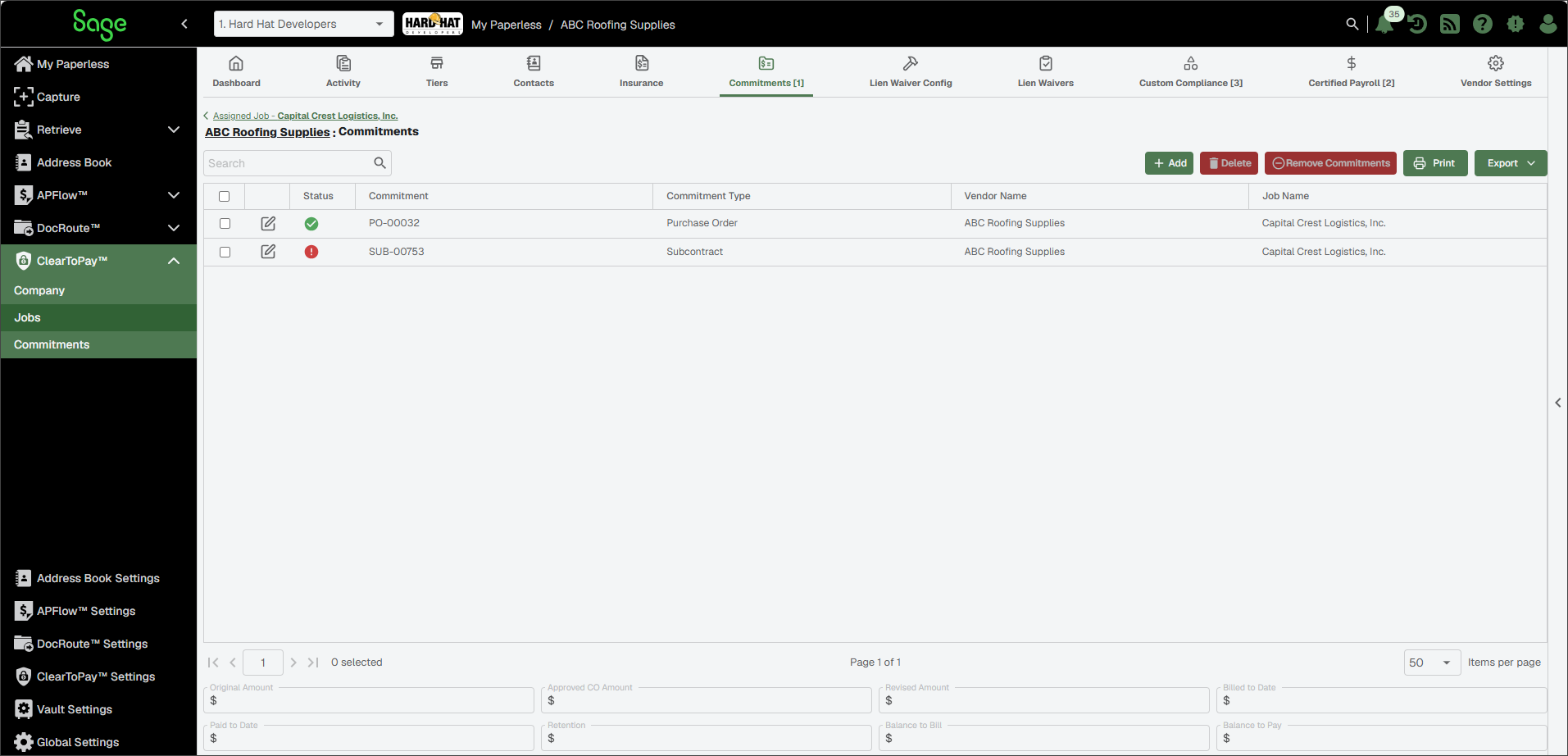Click the Remove Commitments button
The image size is (1568, 756).
click(1330, 163)
